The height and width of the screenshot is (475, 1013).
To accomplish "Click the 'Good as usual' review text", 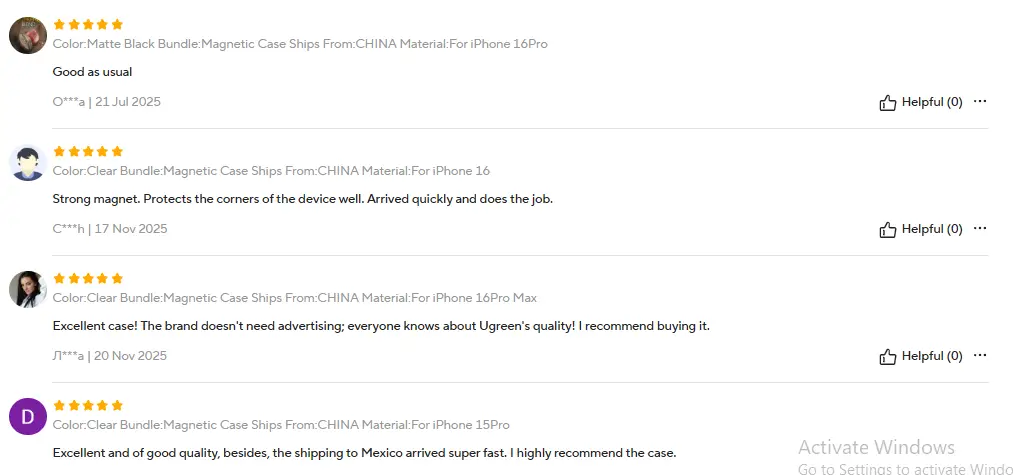I will click(x=92, y=72).
